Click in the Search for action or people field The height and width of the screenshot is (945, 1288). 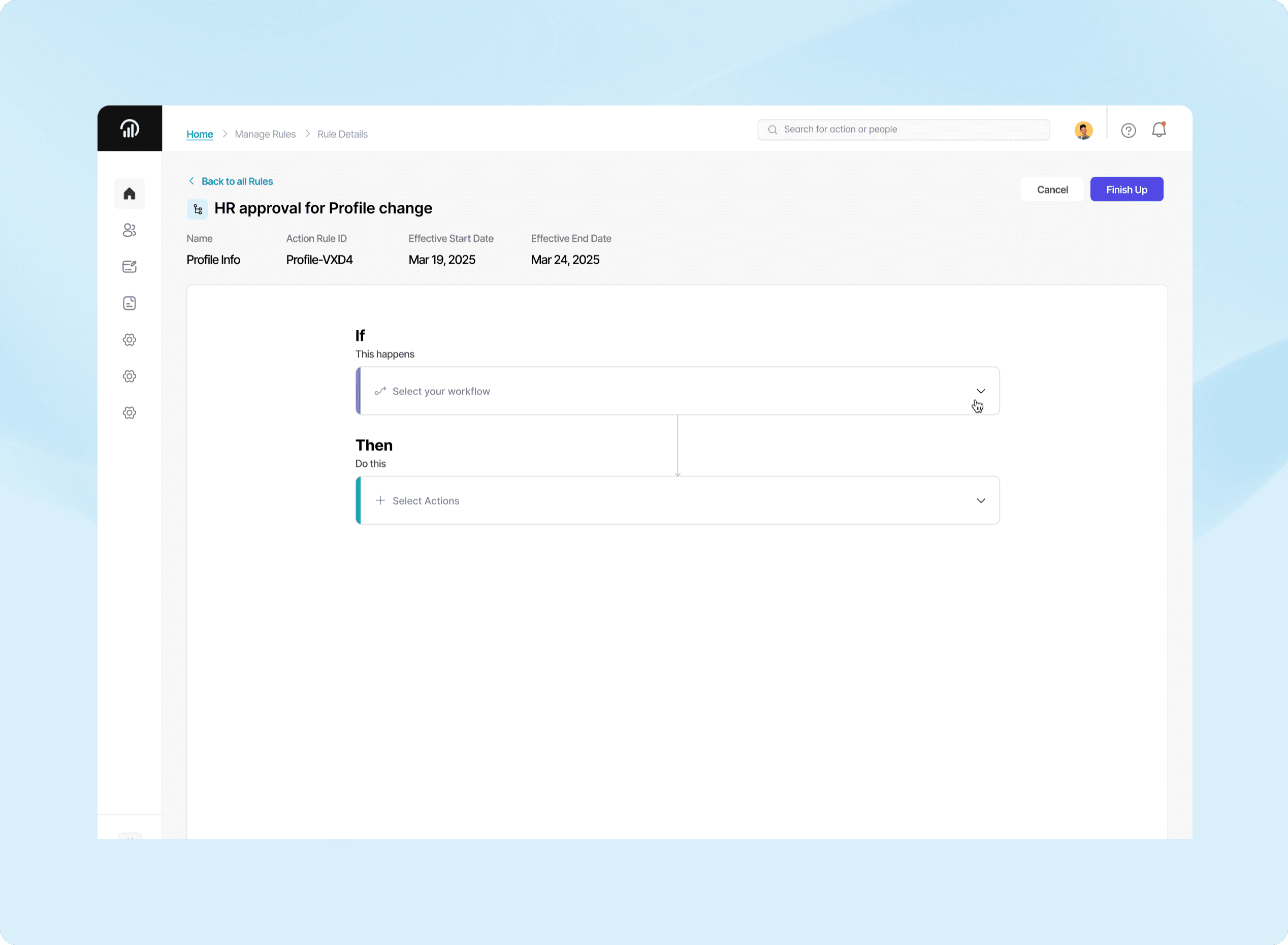click(909, 129)
